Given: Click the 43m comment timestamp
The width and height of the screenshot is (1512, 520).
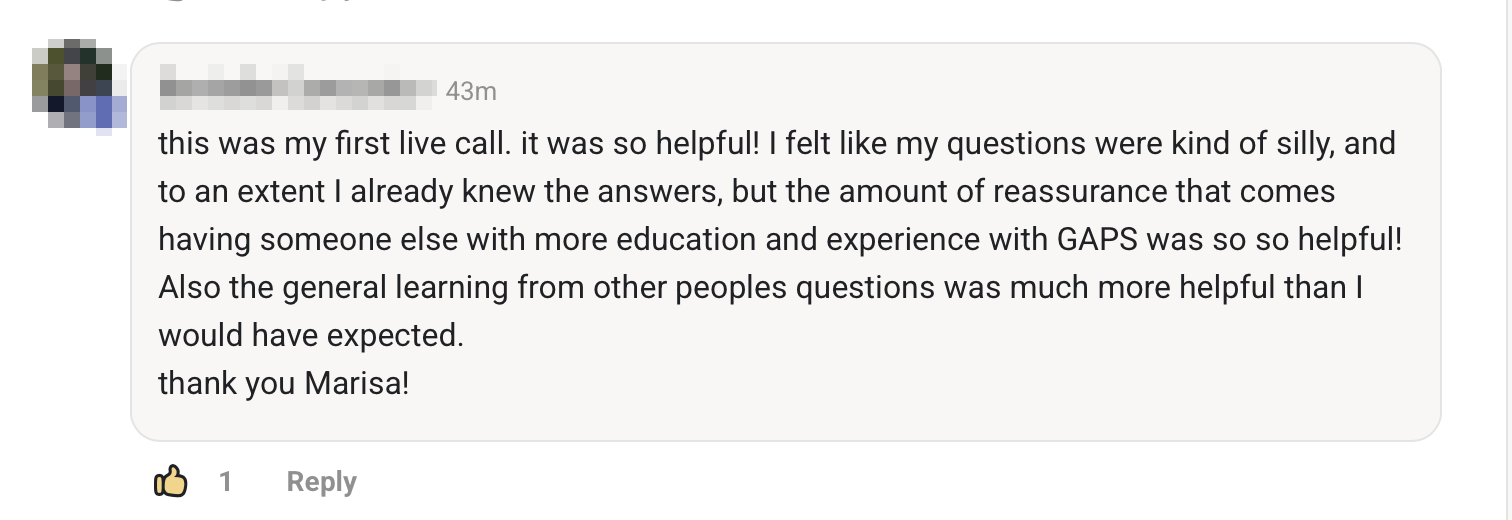Looking at the screenshot, I should tap(471, 91).
